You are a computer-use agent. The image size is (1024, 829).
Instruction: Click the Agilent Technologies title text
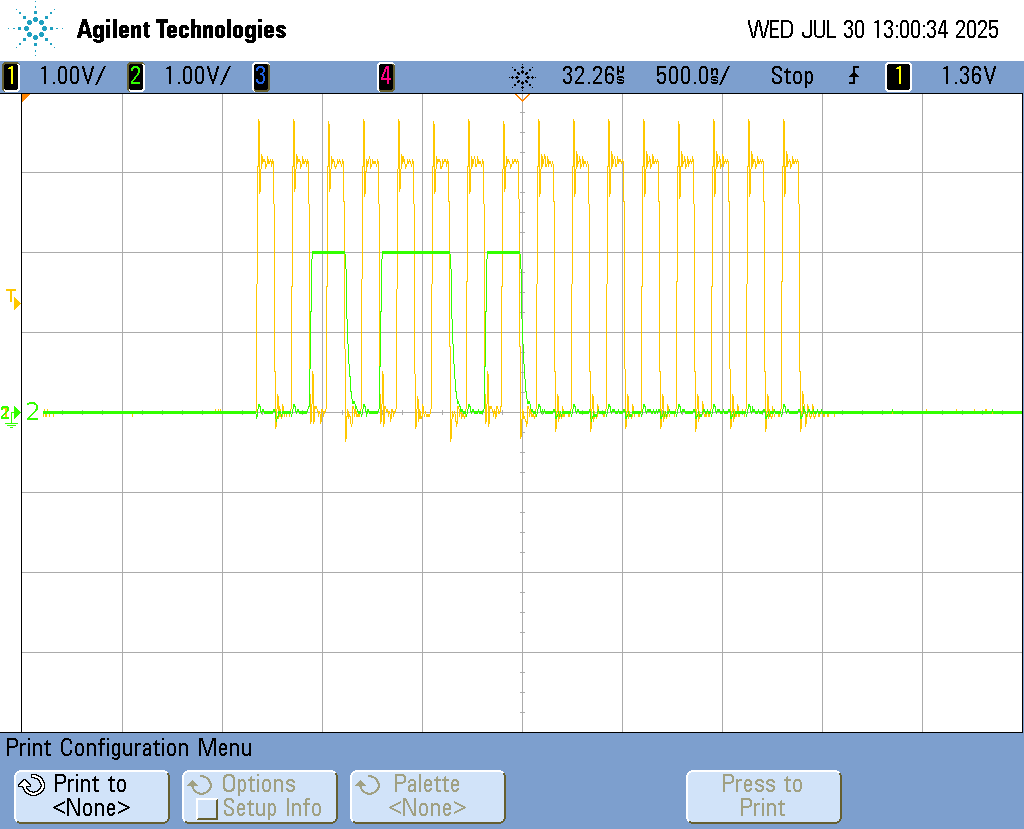click(x=182, y=29)
